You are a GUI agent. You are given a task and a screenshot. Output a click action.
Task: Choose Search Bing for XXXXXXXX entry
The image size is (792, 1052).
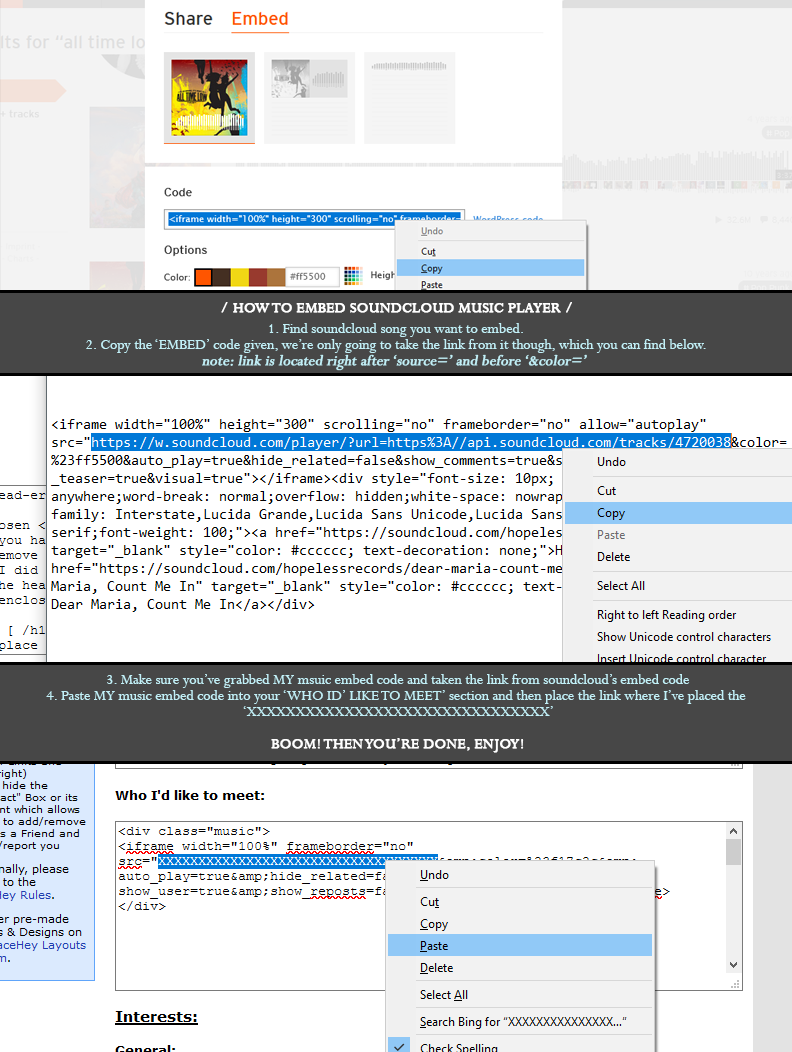520,1022
